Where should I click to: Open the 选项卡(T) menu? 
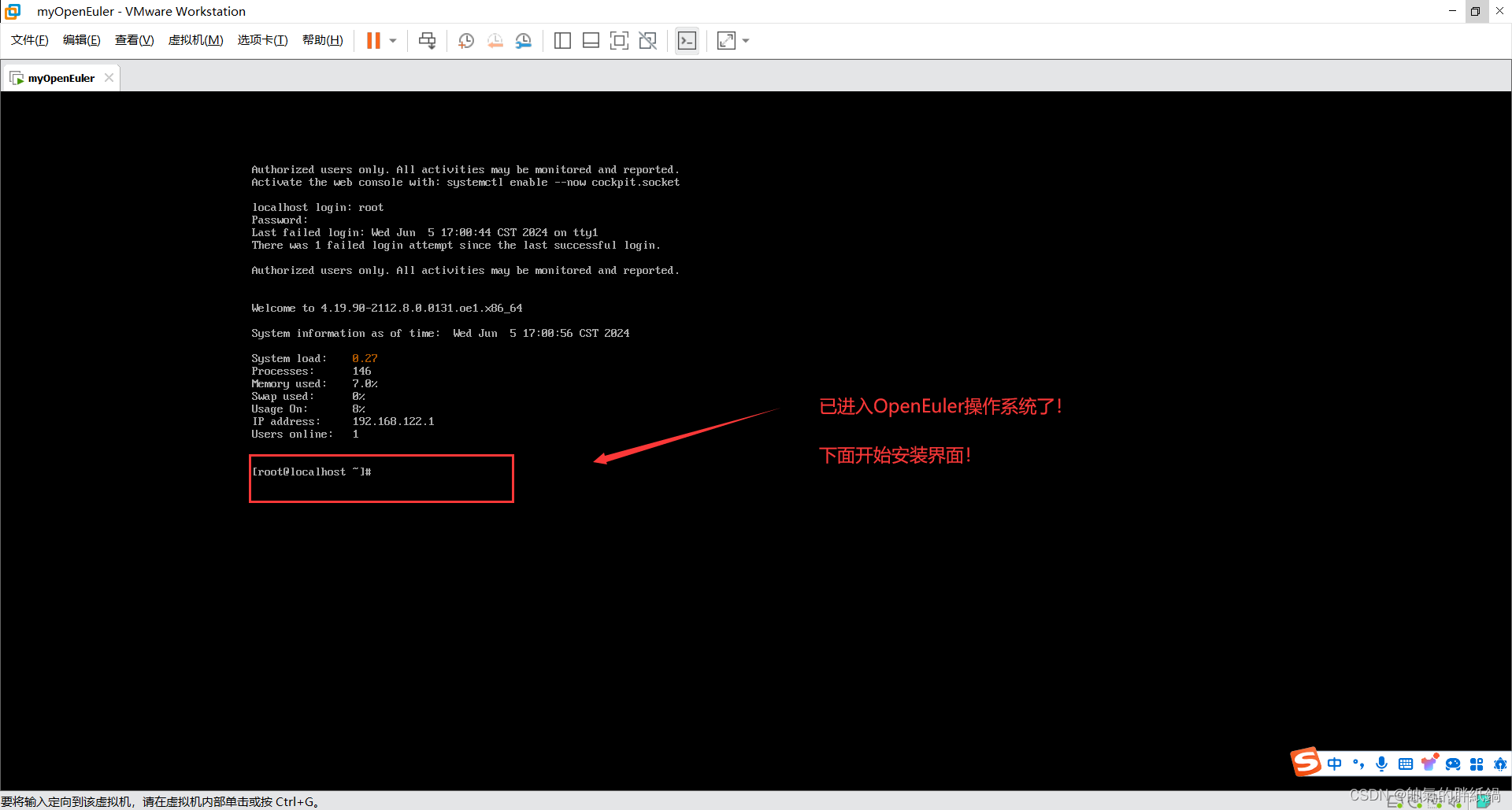[x=263, y=40]
